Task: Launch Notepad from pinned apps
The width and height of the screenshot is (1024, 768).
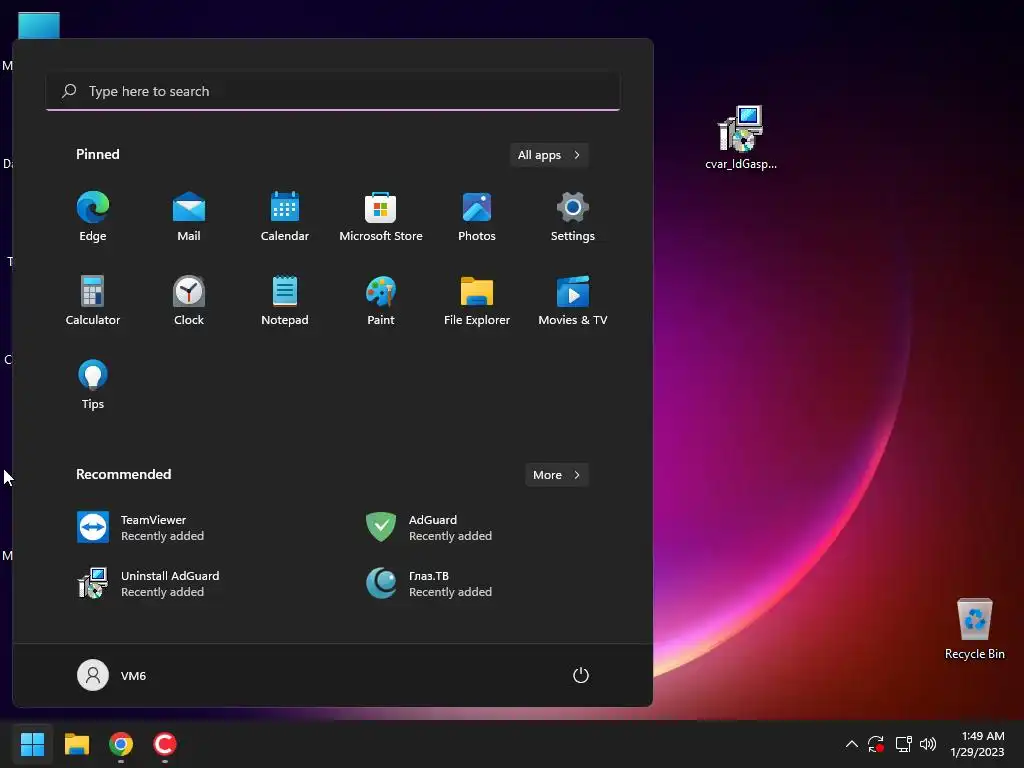Action: tap(285, 300)
